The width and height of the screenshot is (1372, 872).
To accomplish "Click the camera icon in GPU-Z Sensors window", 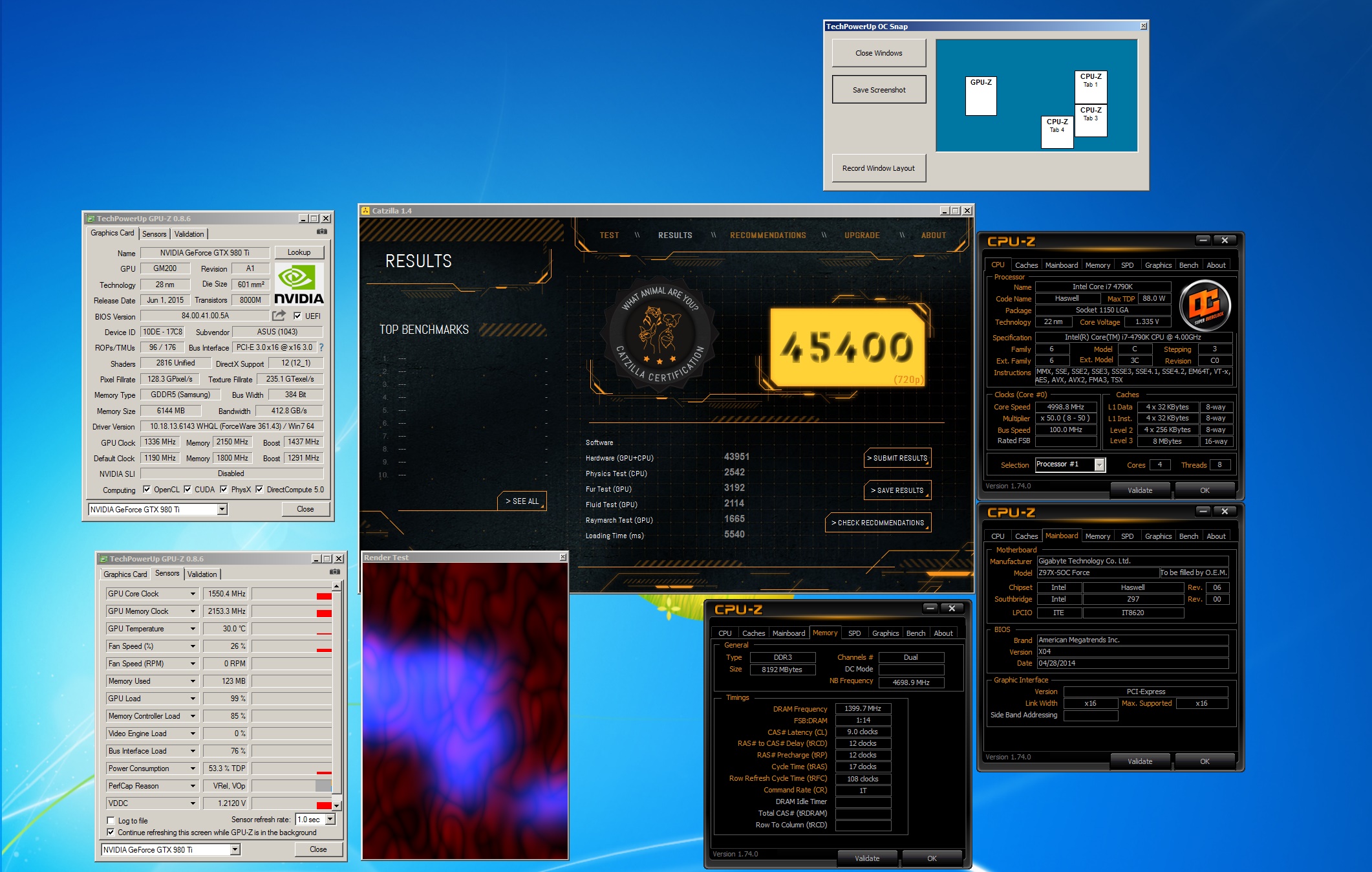I will coord(335,572).
